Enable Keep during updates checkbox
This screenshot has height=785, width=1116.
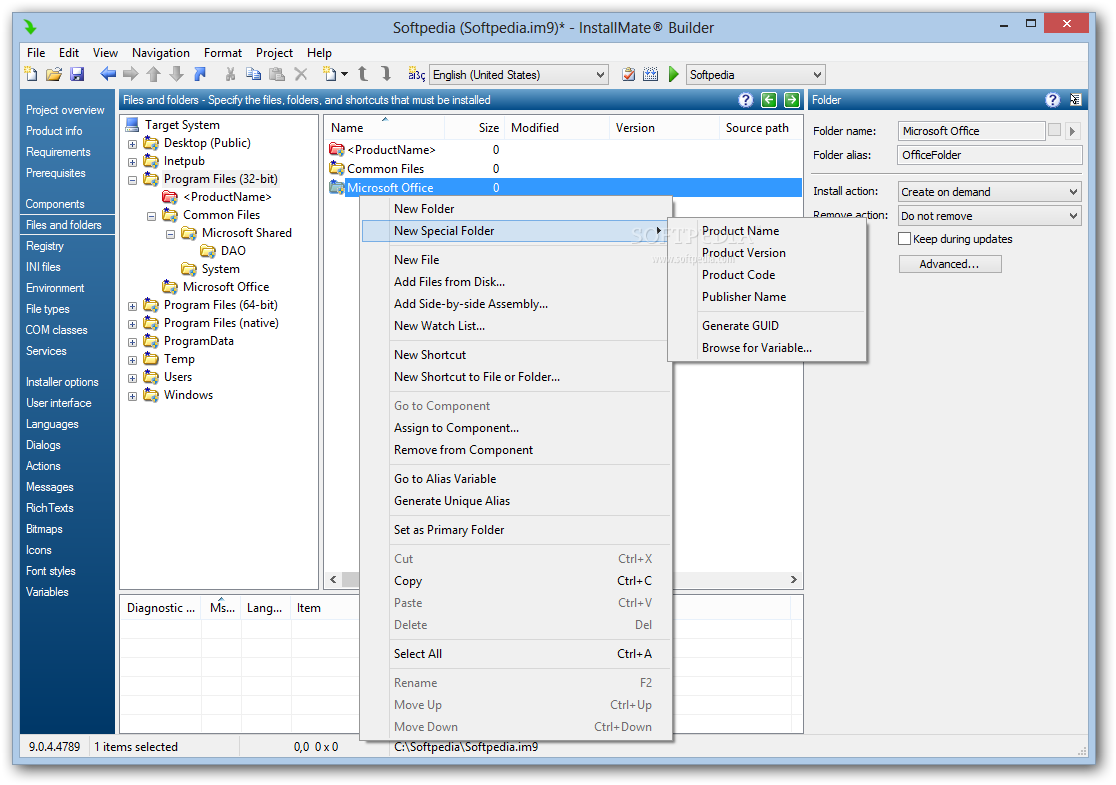tap(905, 238)
